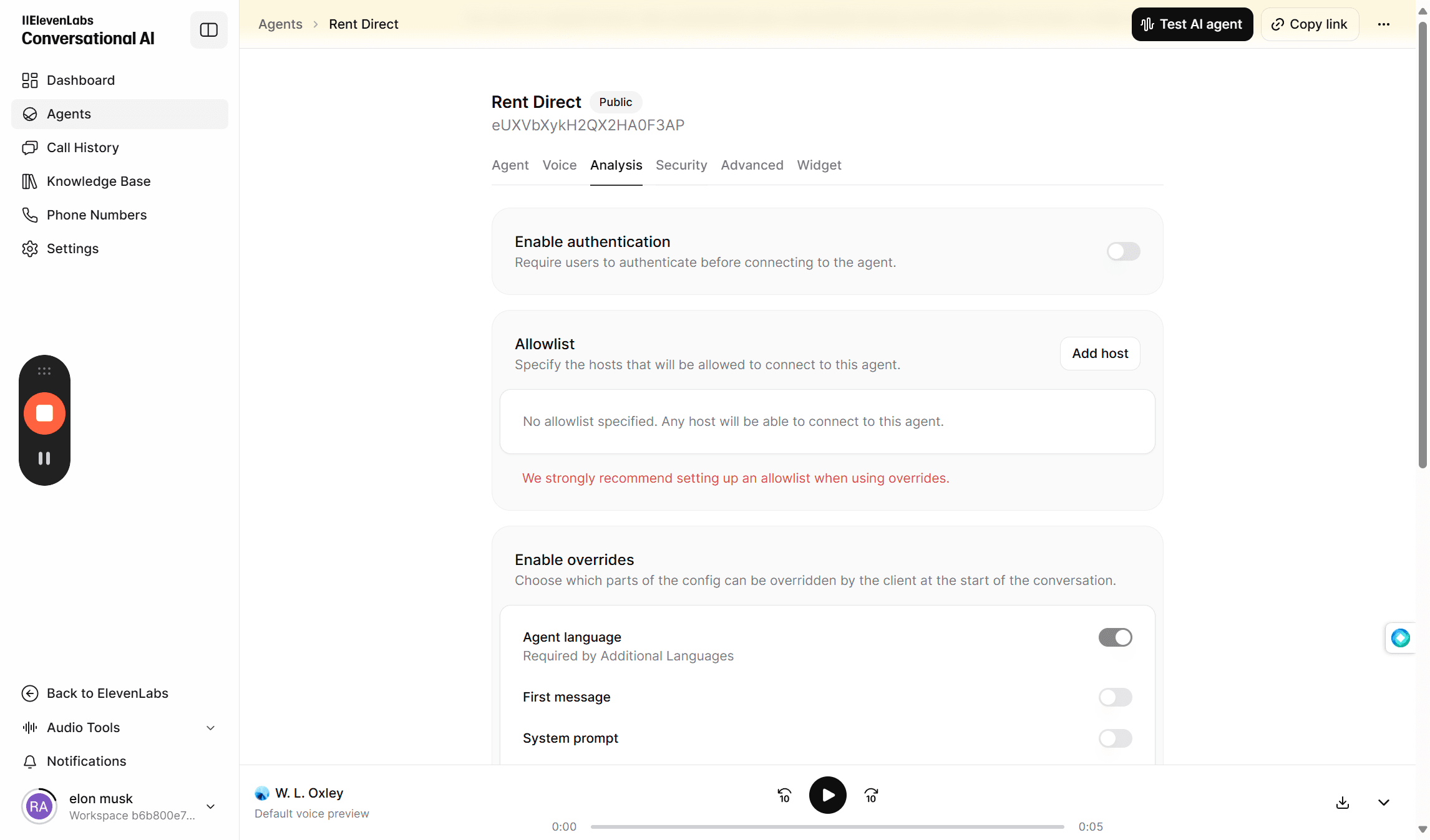Click the Back to ElevenLabs arrow icon

(30, 693)
